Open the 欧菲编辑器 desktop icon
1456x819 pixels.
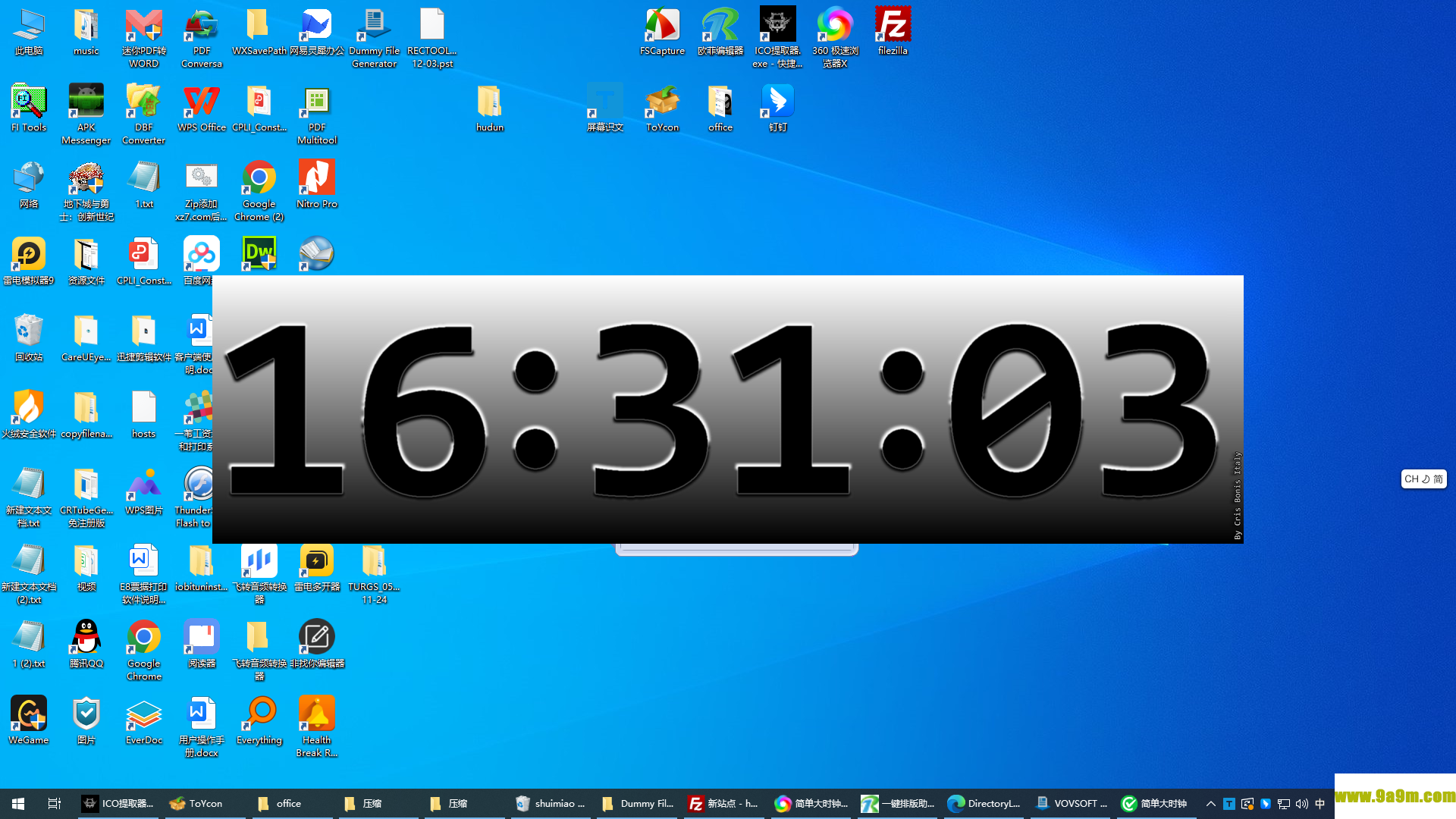pyautogui.click(x=720, y=32)
